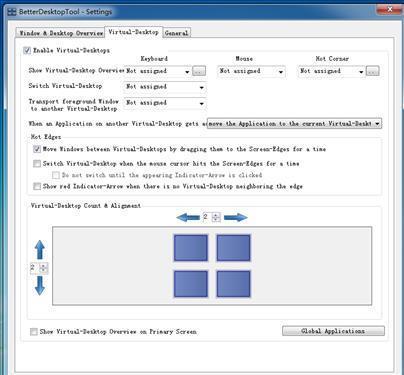
Task: Open Switch Virtual-Desktop keyboard dropdown
Action: [x=165, y=87]
